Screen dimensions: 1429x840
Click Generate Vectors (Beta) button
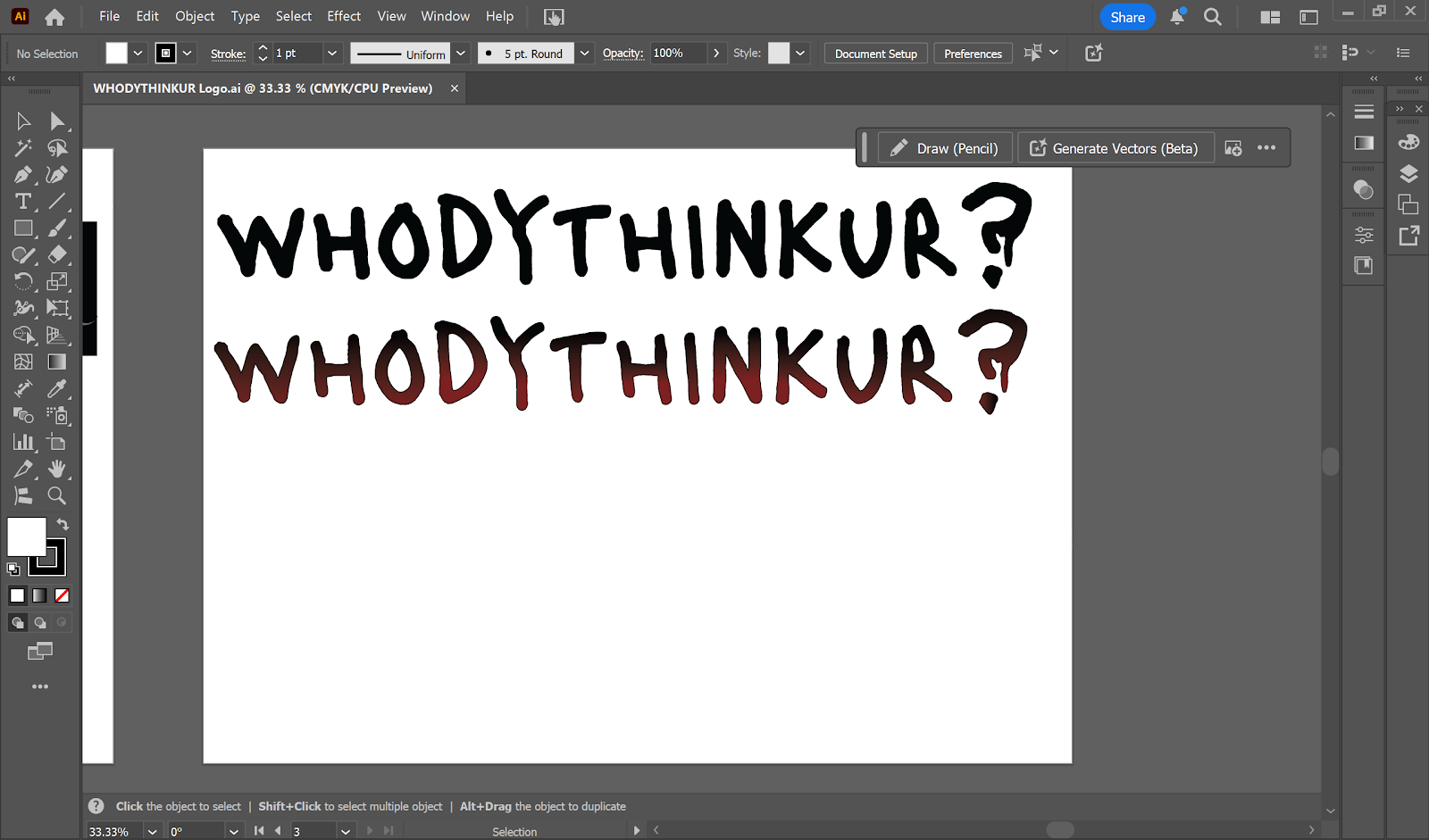tap(1116, 148)
